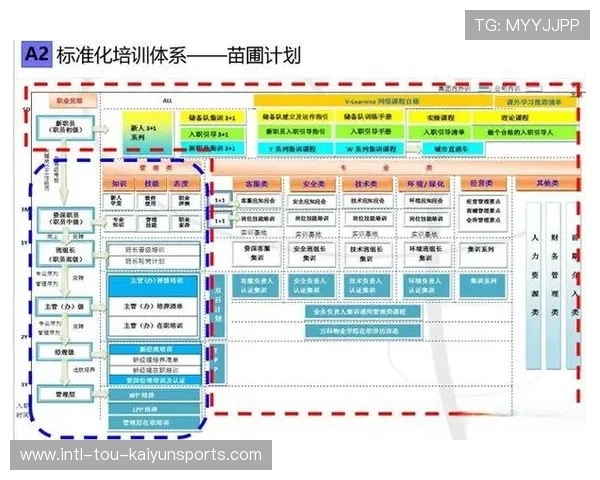Click the 职业发展 label box

73,101
